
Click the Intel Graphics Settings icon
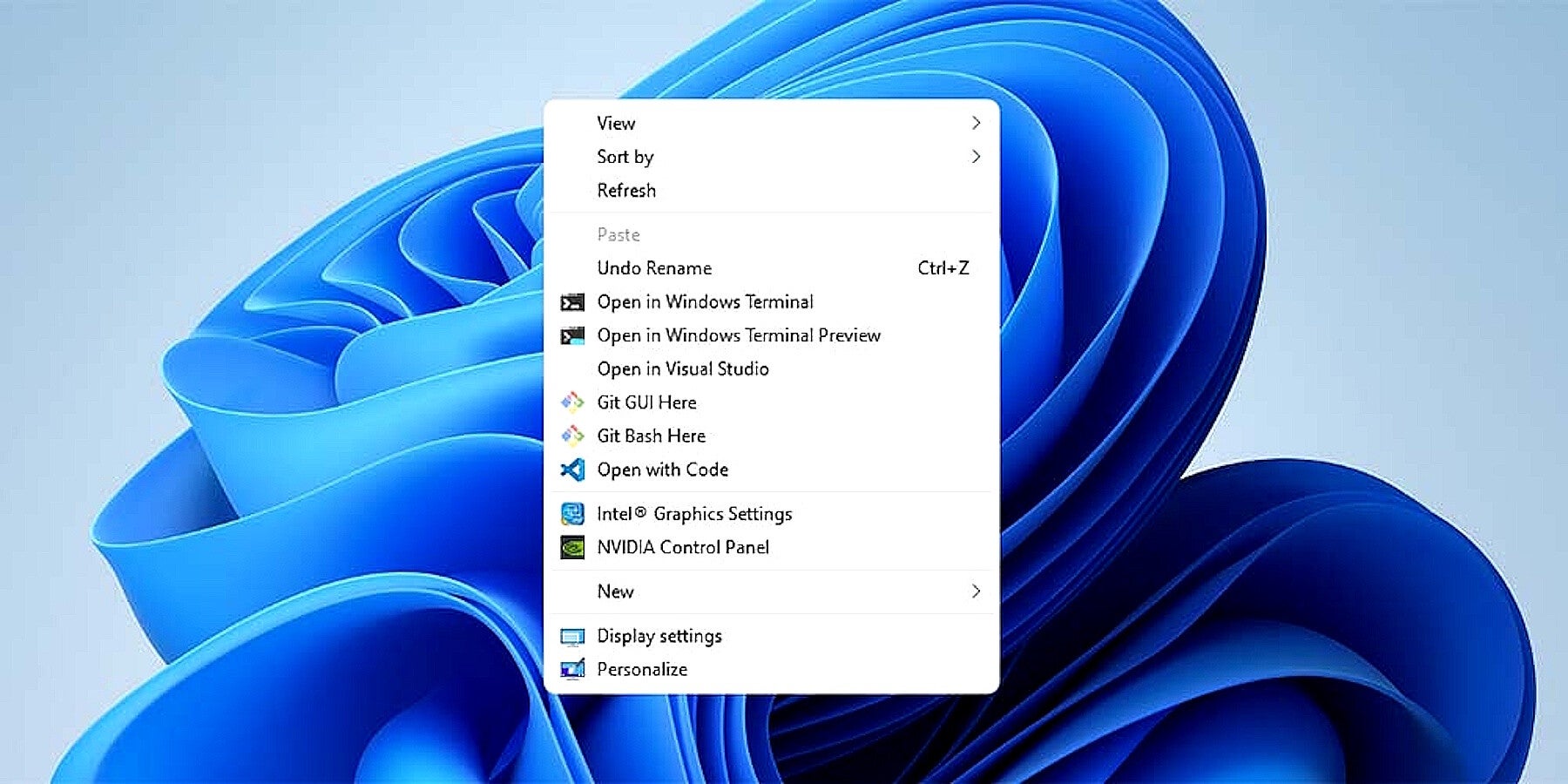[572, 514]
